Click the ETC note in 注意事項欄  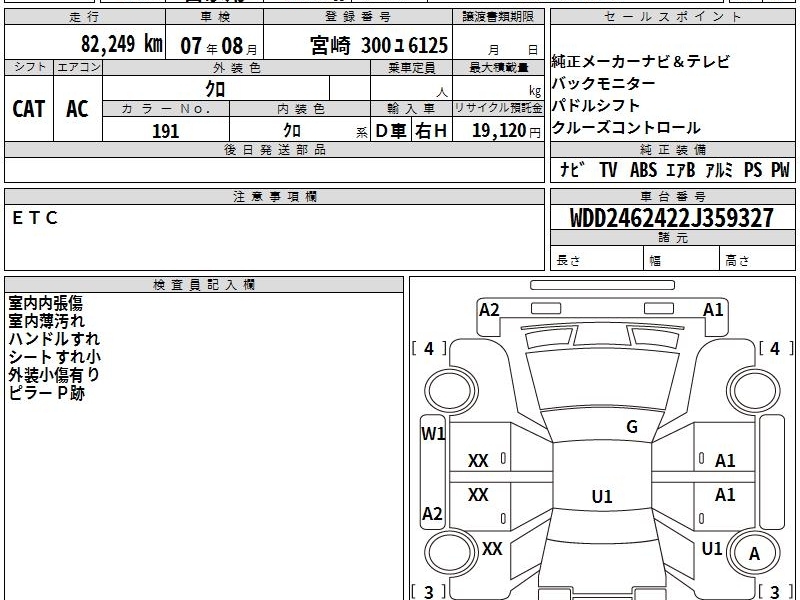coord(35,218)
